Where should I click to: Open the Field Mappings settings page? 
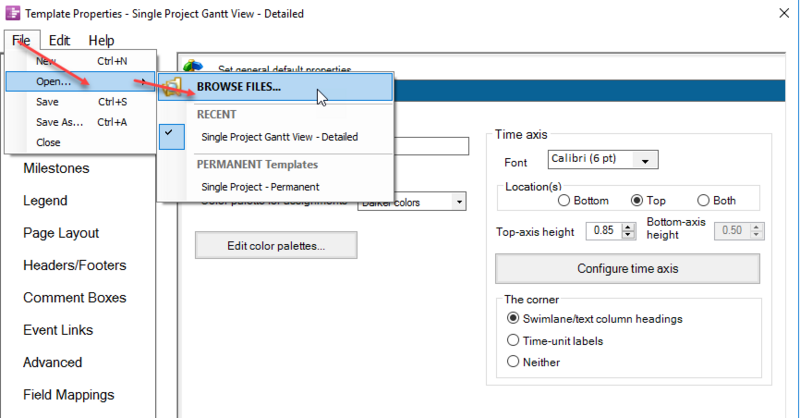pos(68,395)
